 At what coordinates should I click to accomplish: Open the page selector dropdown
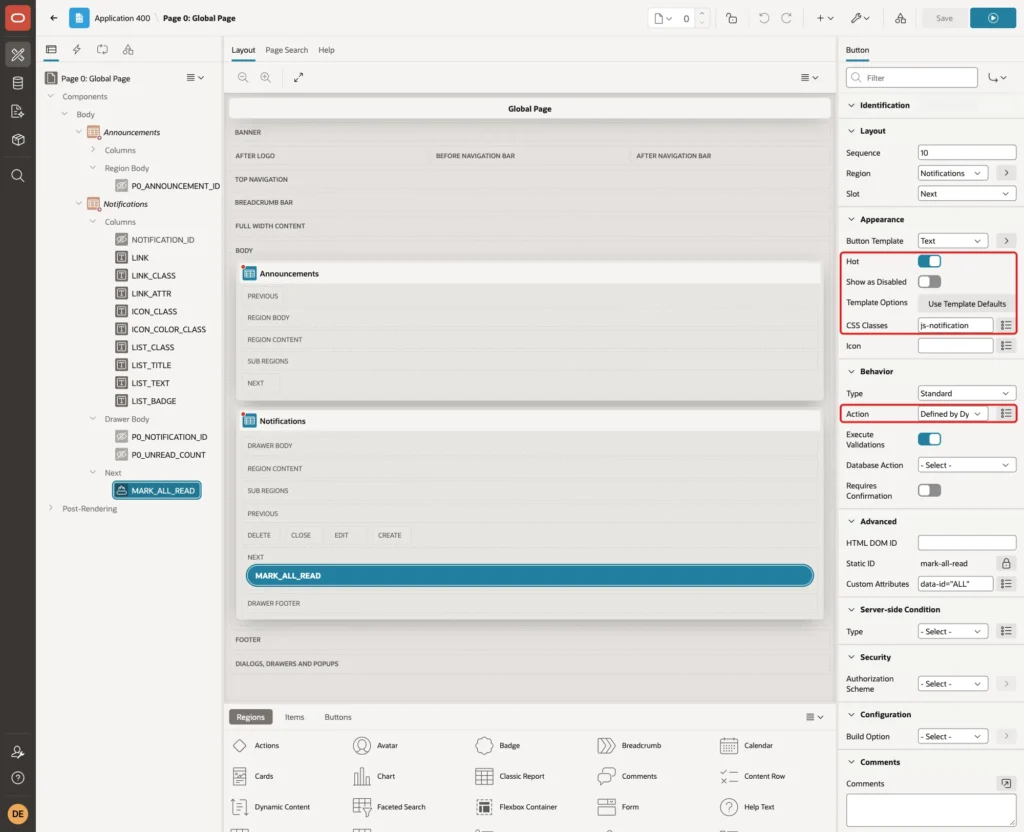(x=663, y=18)
